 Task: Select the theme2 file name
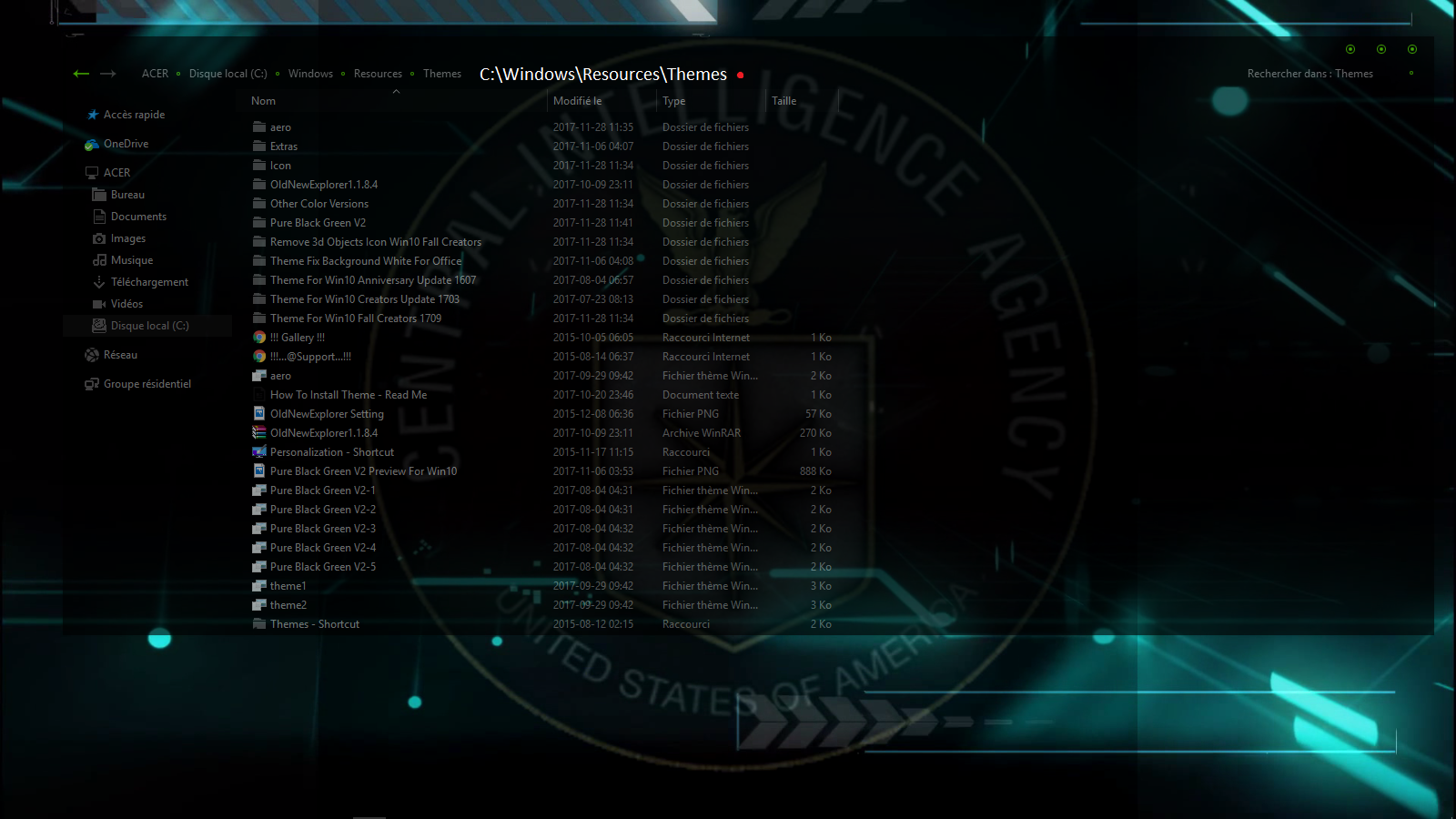[288, 605]
